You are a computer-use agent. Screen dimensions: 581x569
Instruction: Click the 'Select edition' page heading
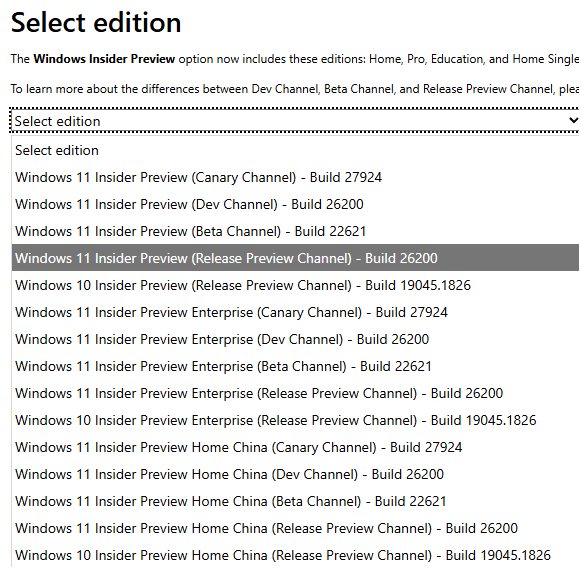click(x=96, y=23)
